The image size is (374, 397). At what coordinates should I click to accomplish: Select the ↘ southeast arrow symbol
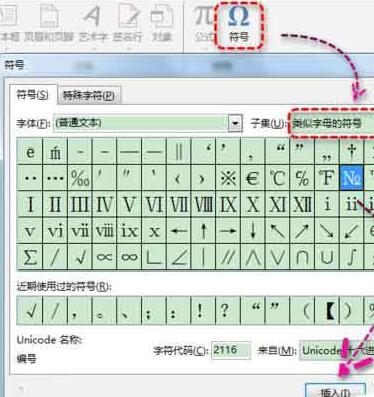pos(327,230)
